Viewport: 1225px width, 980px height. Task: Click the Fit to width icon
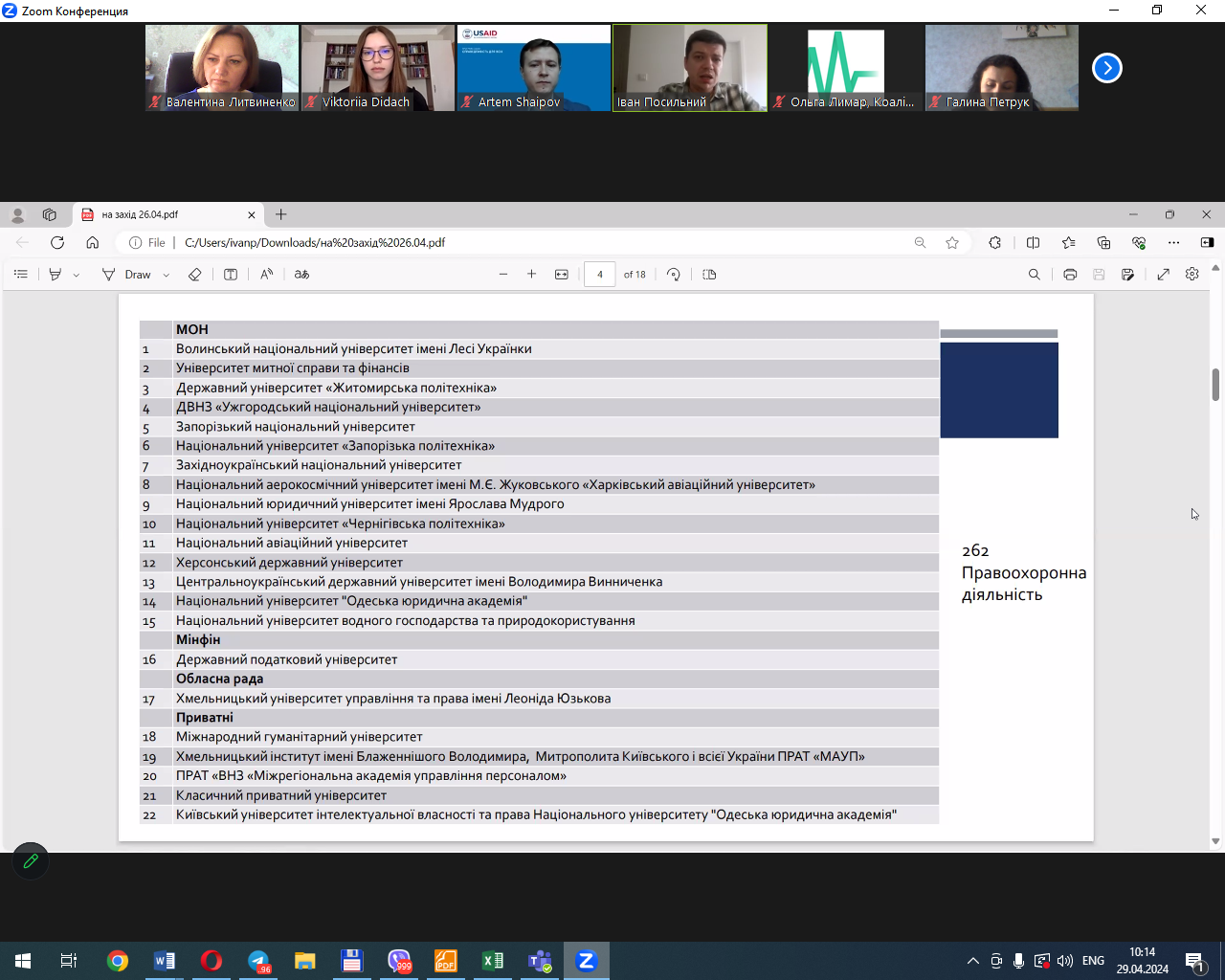[x=562, y=275]
